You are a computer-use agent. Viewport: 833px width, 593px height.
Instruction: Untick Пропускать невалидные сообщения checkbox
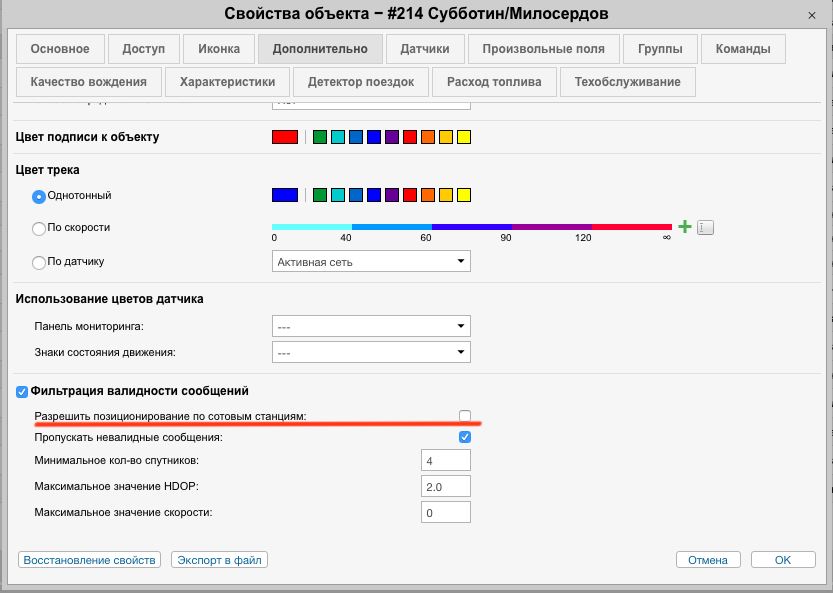(464, 438)
